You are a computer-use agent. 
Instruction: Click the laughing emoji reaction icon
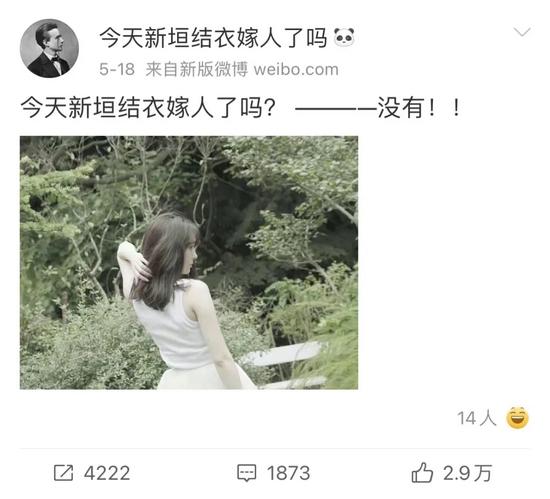(x=517, y=418)
